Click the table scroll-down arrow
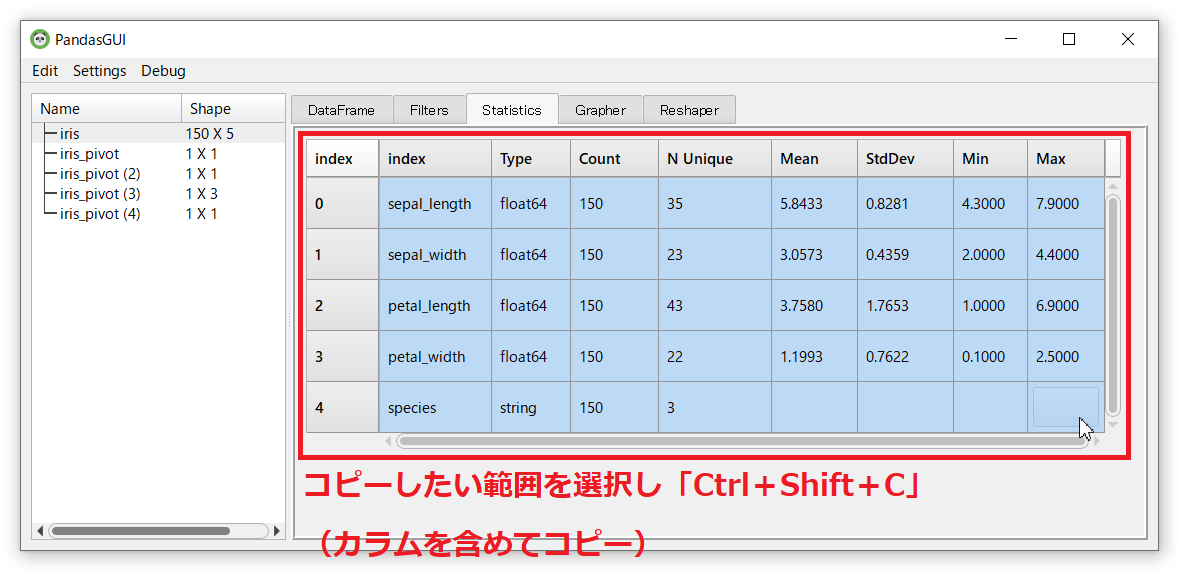1179x571 pixels. [x=1113, y=425]
